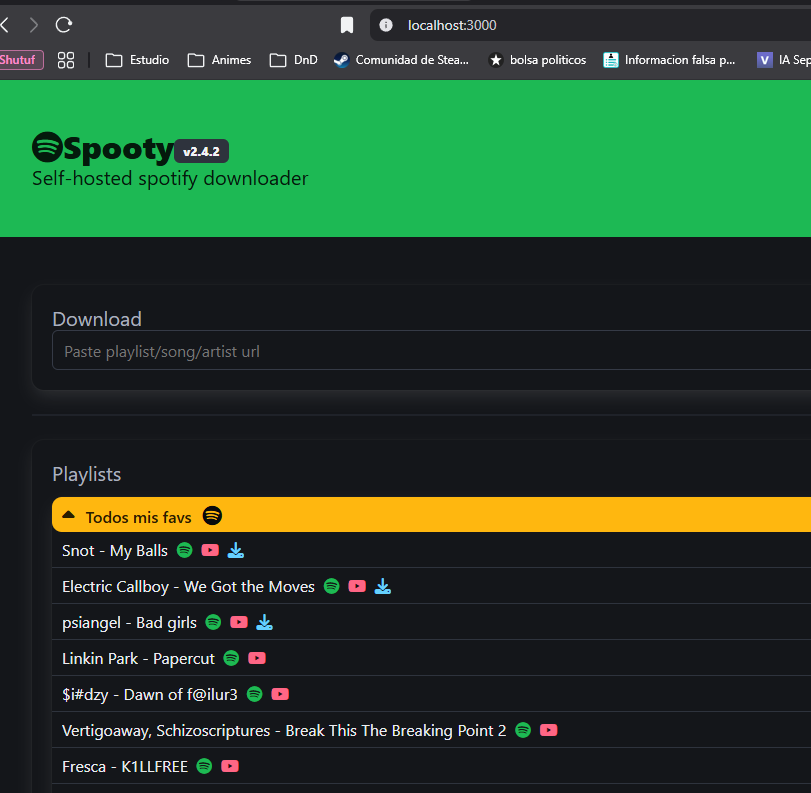
Task: Open Informacion falsa bookmark
Action: (669, 60)
